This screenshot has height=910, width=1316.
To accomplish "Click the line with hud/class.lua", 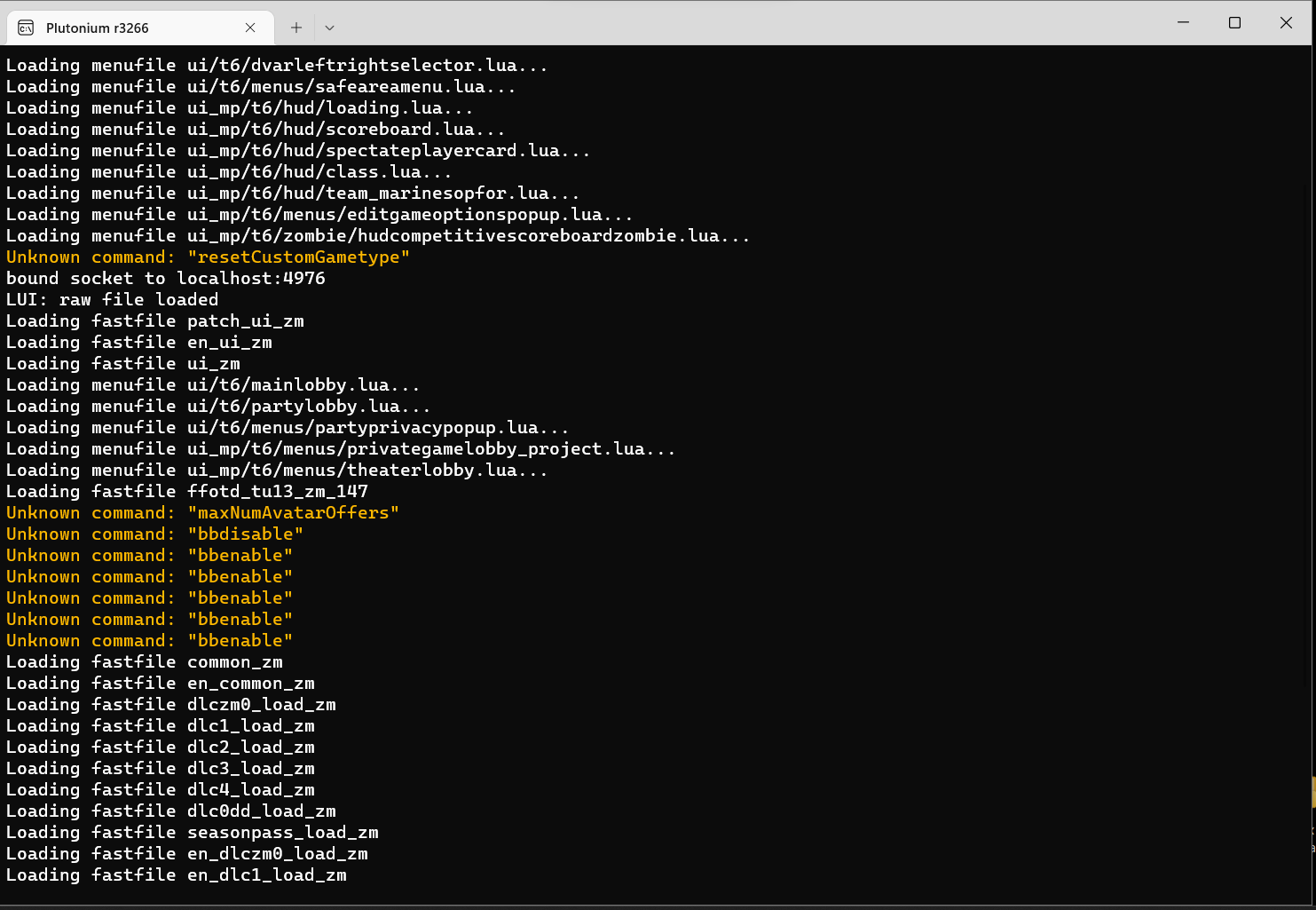I will (229, 171).
